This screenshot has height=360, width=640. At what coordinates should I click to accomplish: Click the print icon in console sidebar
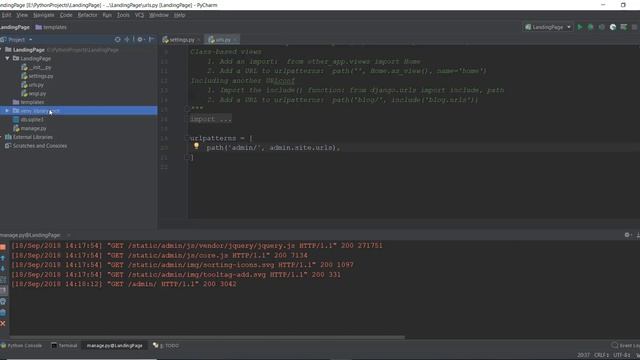[3, 302]
